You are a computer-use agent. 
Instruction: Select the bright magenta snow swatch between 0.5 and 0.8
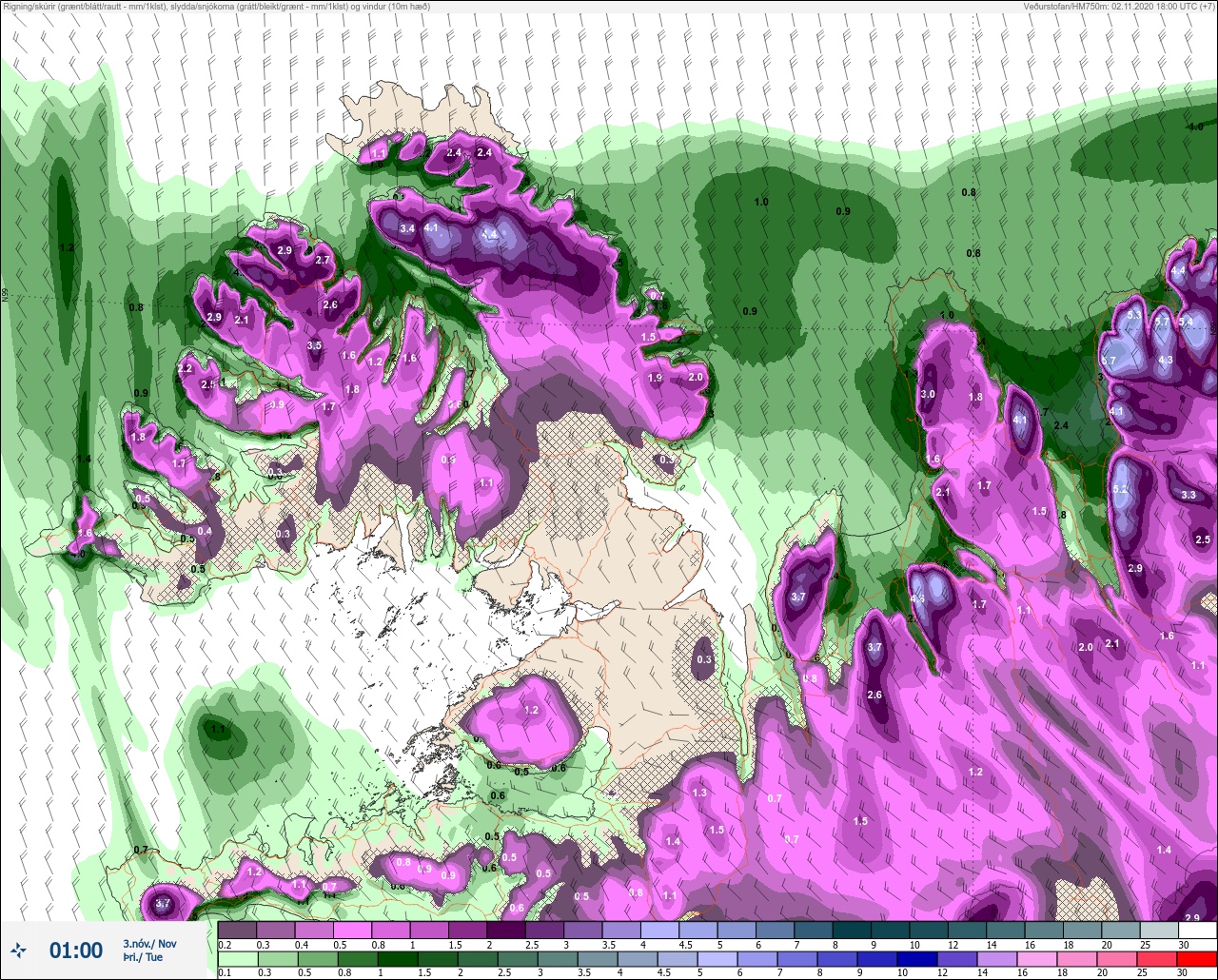point(352,930)
